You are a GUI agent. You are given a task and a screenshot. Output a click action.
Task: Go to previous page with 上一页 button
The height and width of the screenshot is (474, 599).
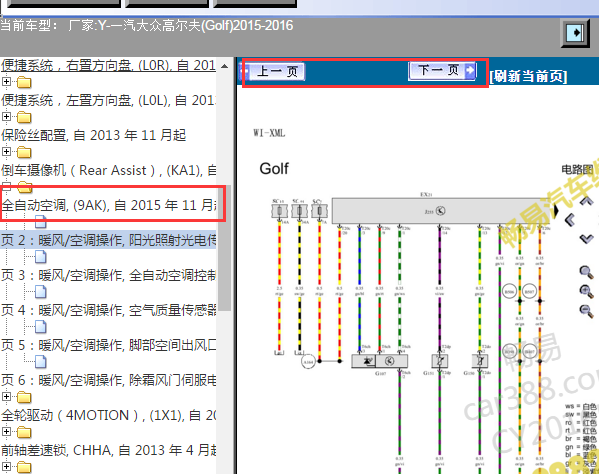272,71
